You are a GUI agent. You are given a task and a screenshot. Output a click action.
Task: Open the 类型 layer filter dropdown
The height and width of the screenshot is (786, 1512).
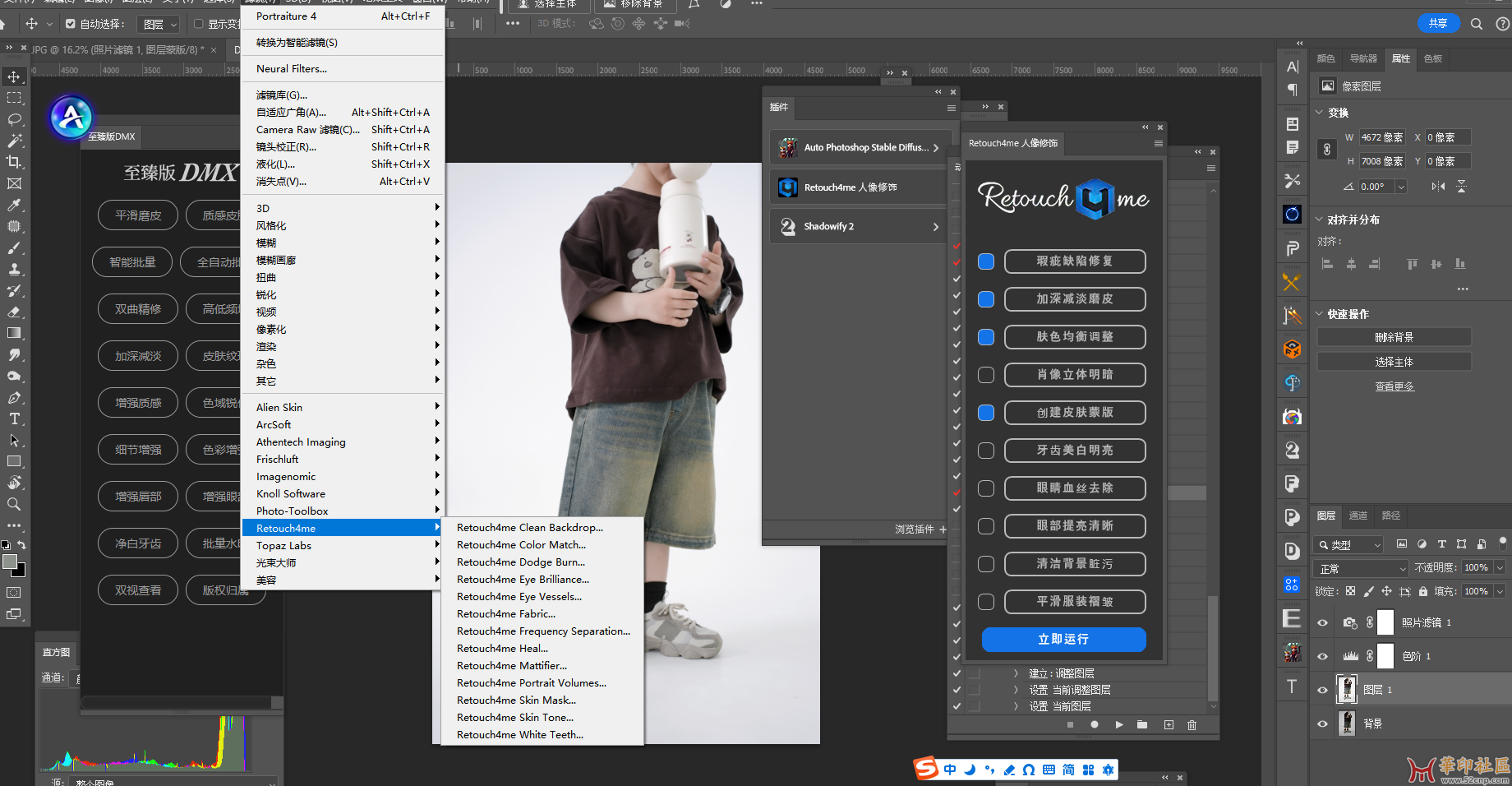1349,544
